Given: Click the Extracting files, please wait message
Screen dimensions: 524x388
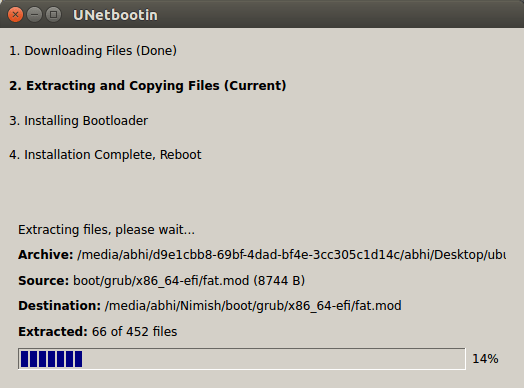Looking at the screenshot, I should [x=106, y=230].
